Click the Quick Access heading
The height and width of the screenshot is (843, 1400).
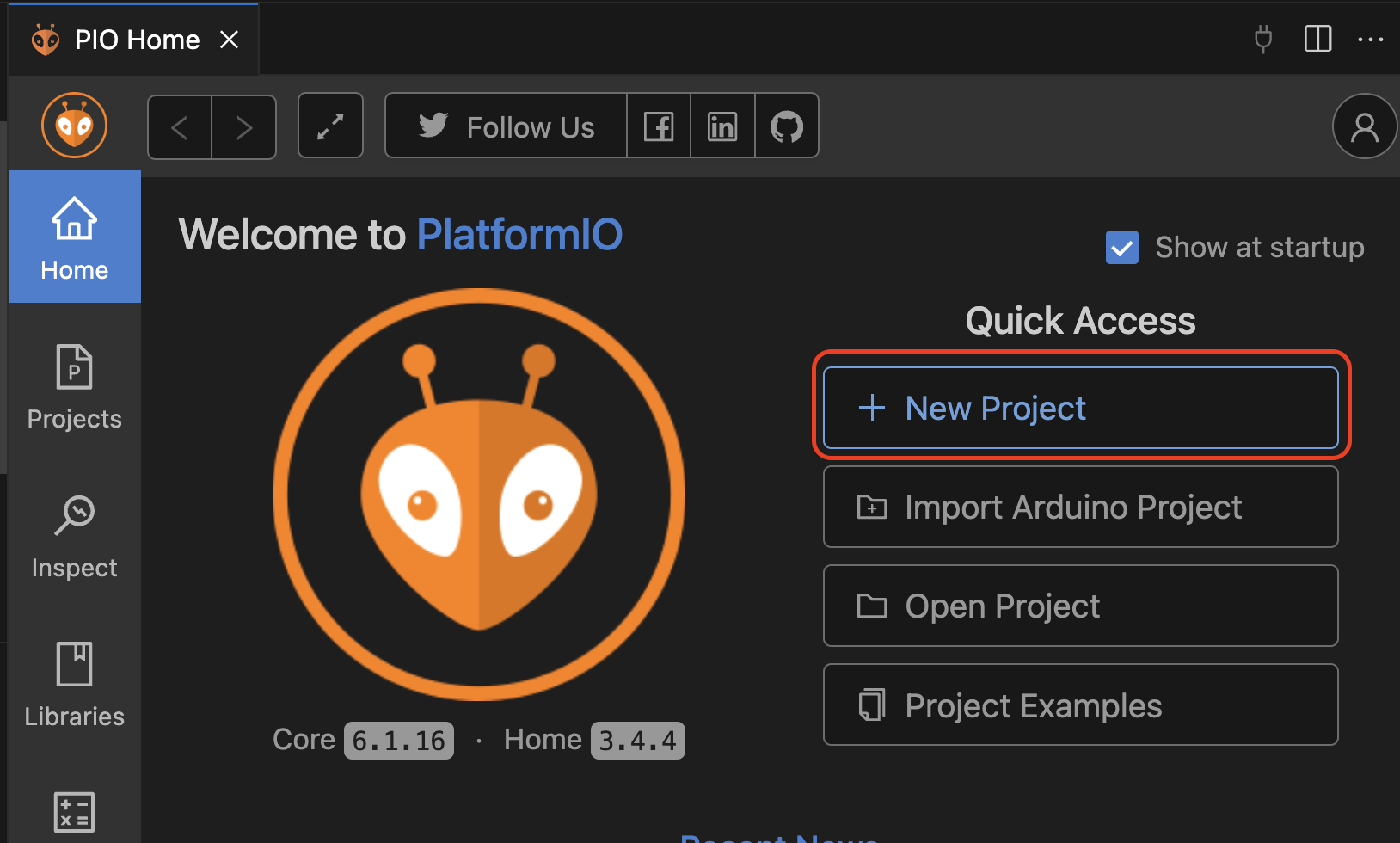(1080, 321)
